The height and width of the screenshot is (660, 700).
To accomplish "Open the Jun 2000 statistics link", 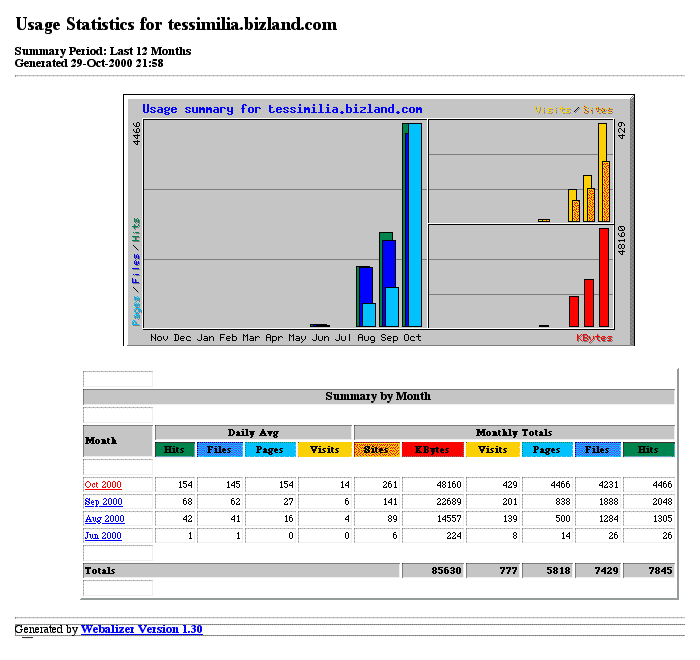I will coord(103,536).
